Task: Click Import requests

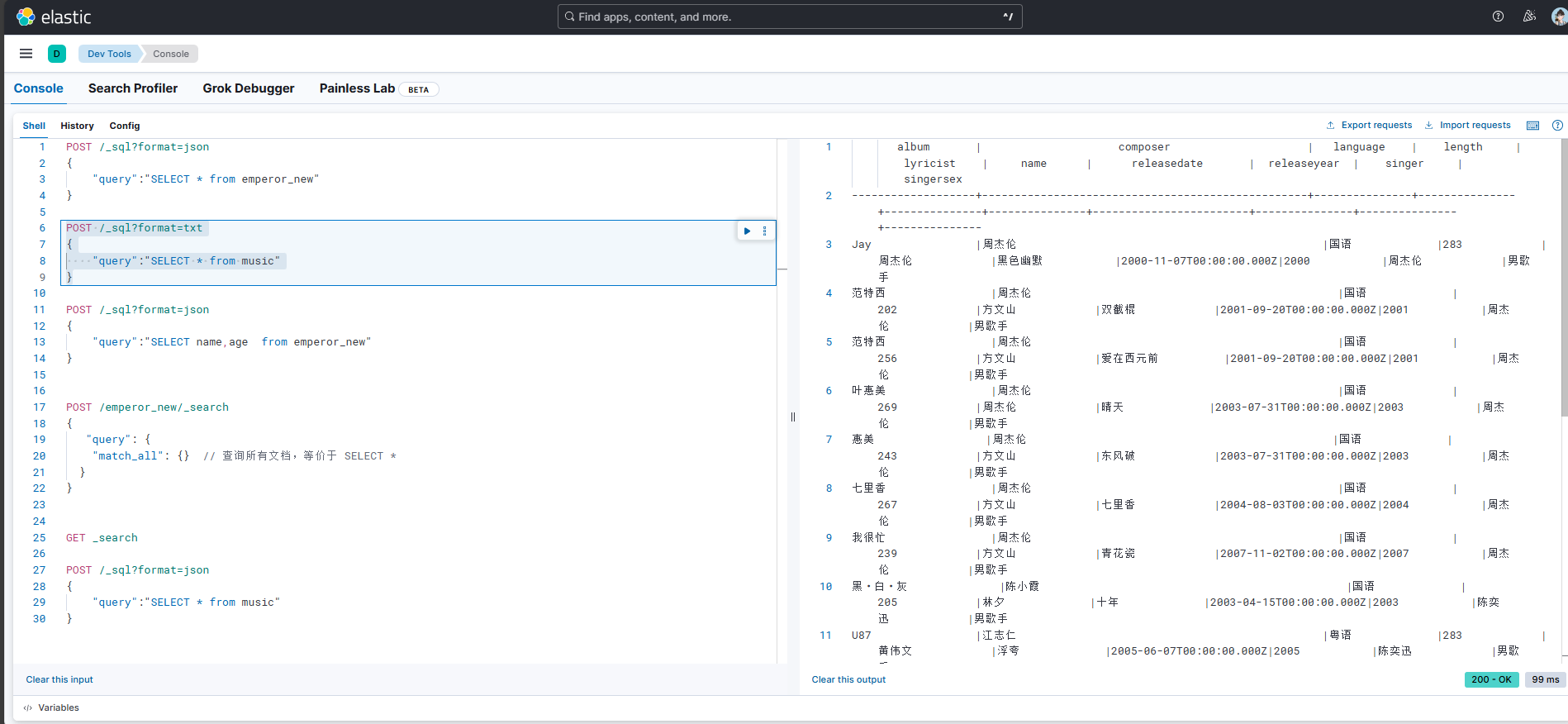Action: coord(1467,126)
